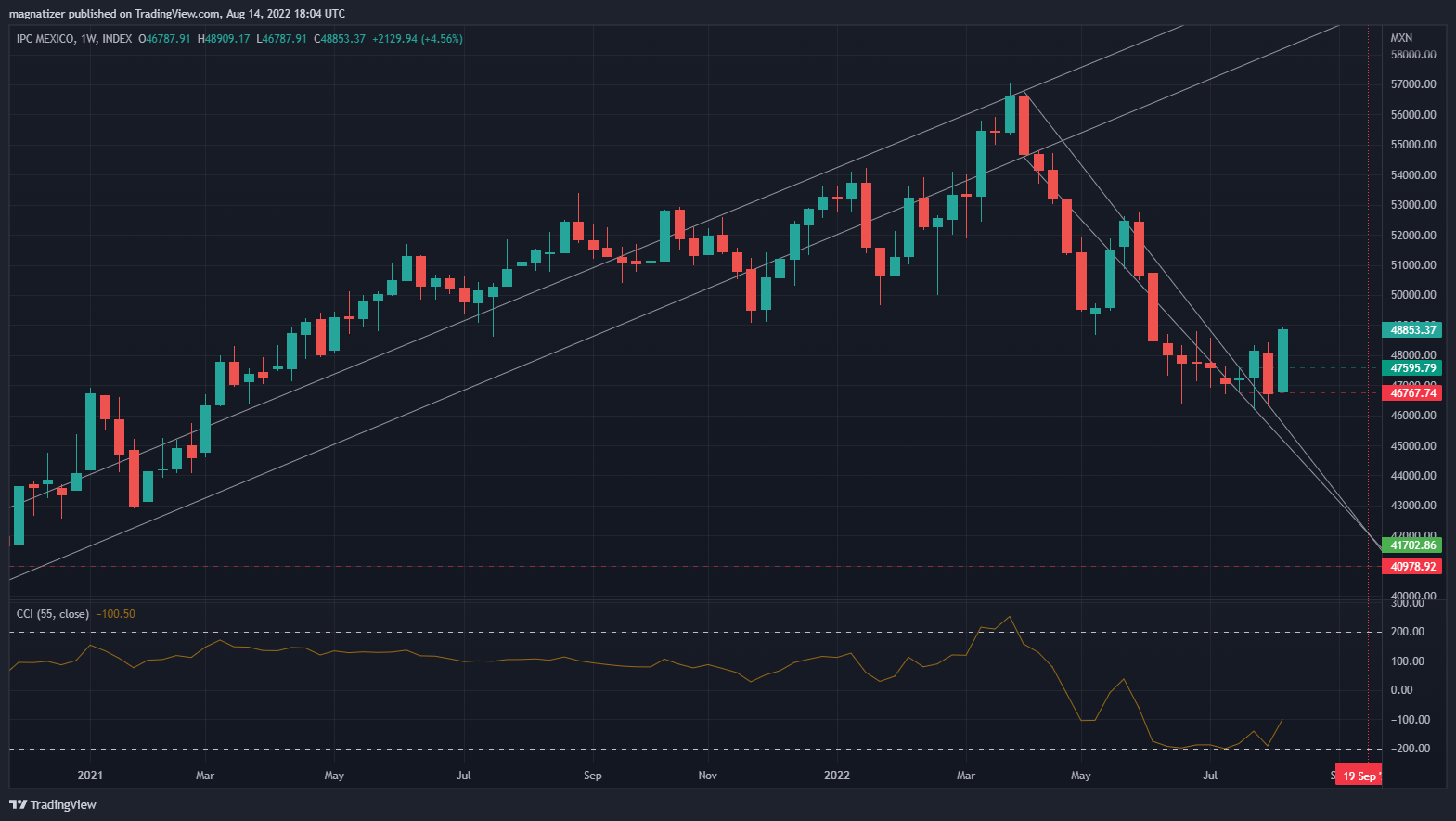Click the TradingView logo at bottom left
Image resolution: width=1456 pixels, height=821 pixels.
point(53,804)
